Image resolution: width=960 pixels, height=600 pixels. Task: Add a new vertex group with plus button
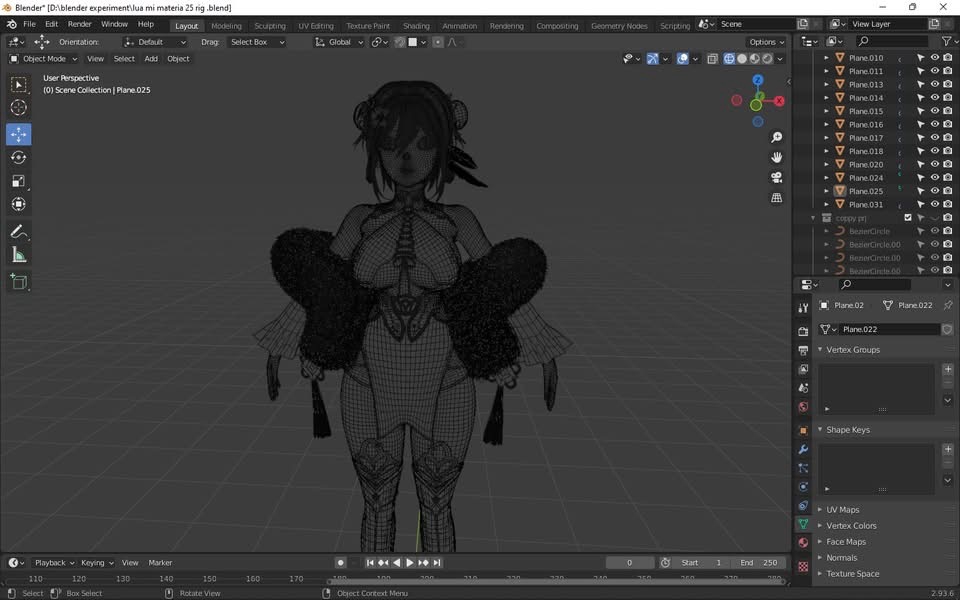coord(948,369)
